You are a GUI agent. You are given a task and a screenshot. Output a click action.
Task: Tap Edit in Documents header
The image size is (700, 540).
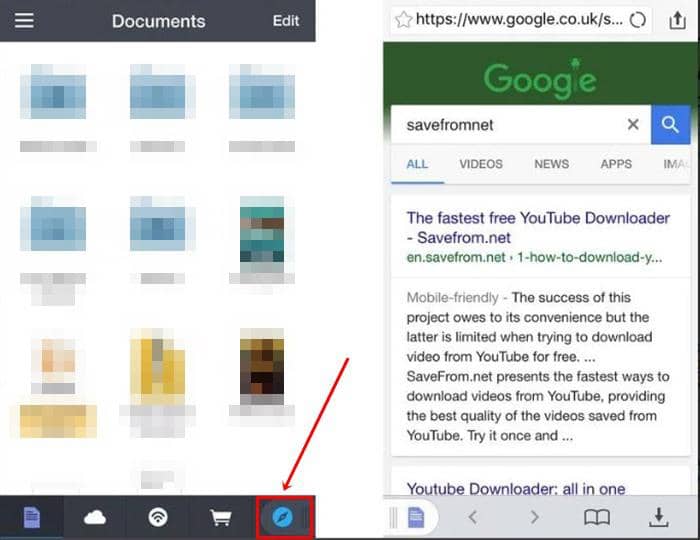coord(286,21)
